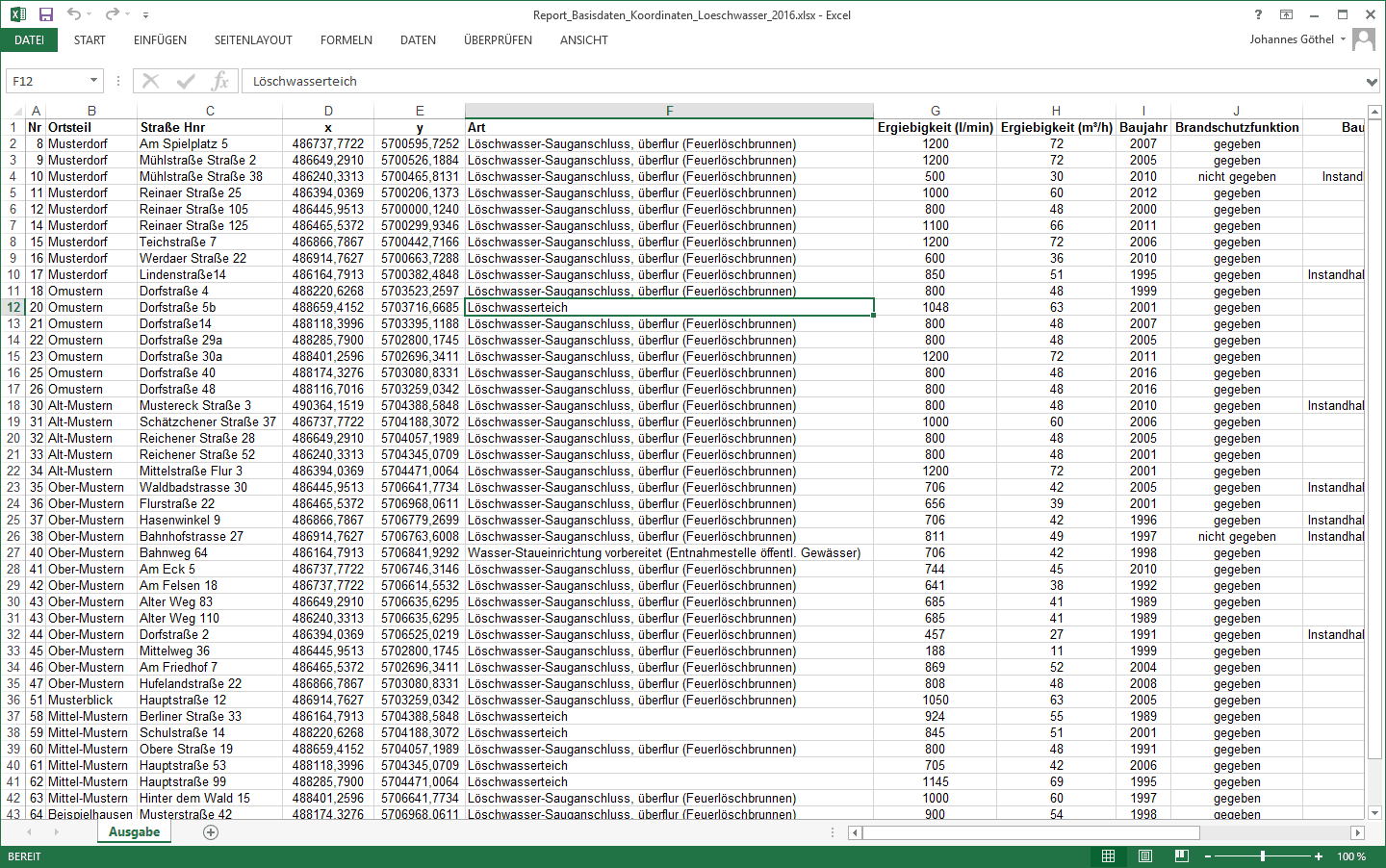Image resolution: width=1386 pixels, height=868 pixels.
Task: Click the zoom in plus icon
Action: (1319, 856)
